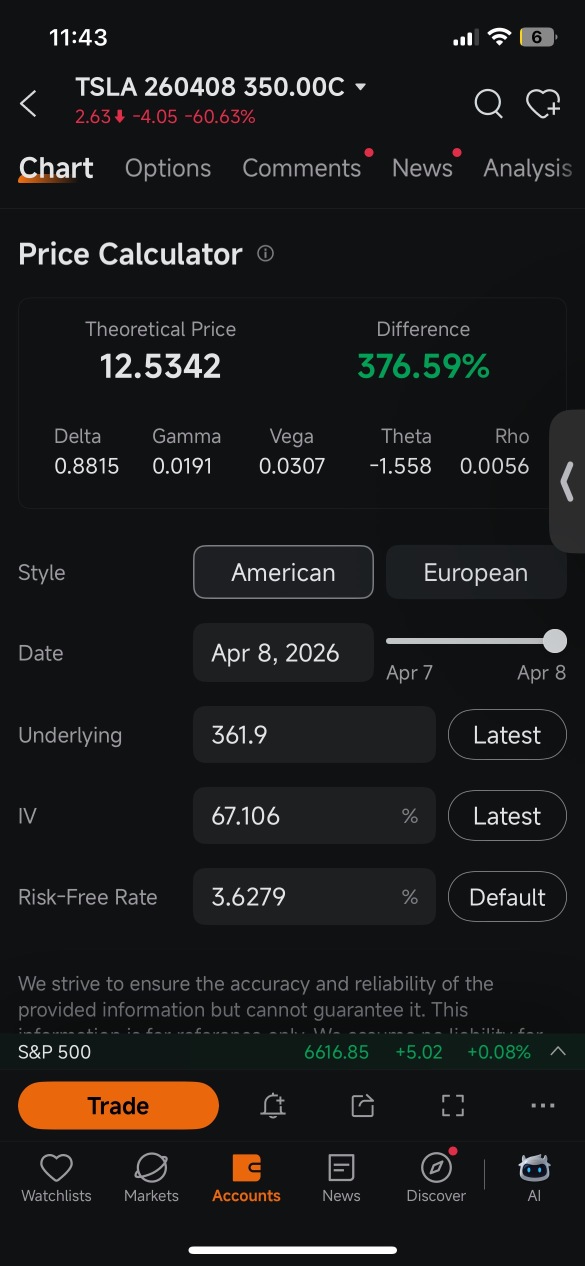Viewport: 585px width, 1266px height.
Task: Switch to the Options tab
Action: pyautogui.click(x=168, y=168)
